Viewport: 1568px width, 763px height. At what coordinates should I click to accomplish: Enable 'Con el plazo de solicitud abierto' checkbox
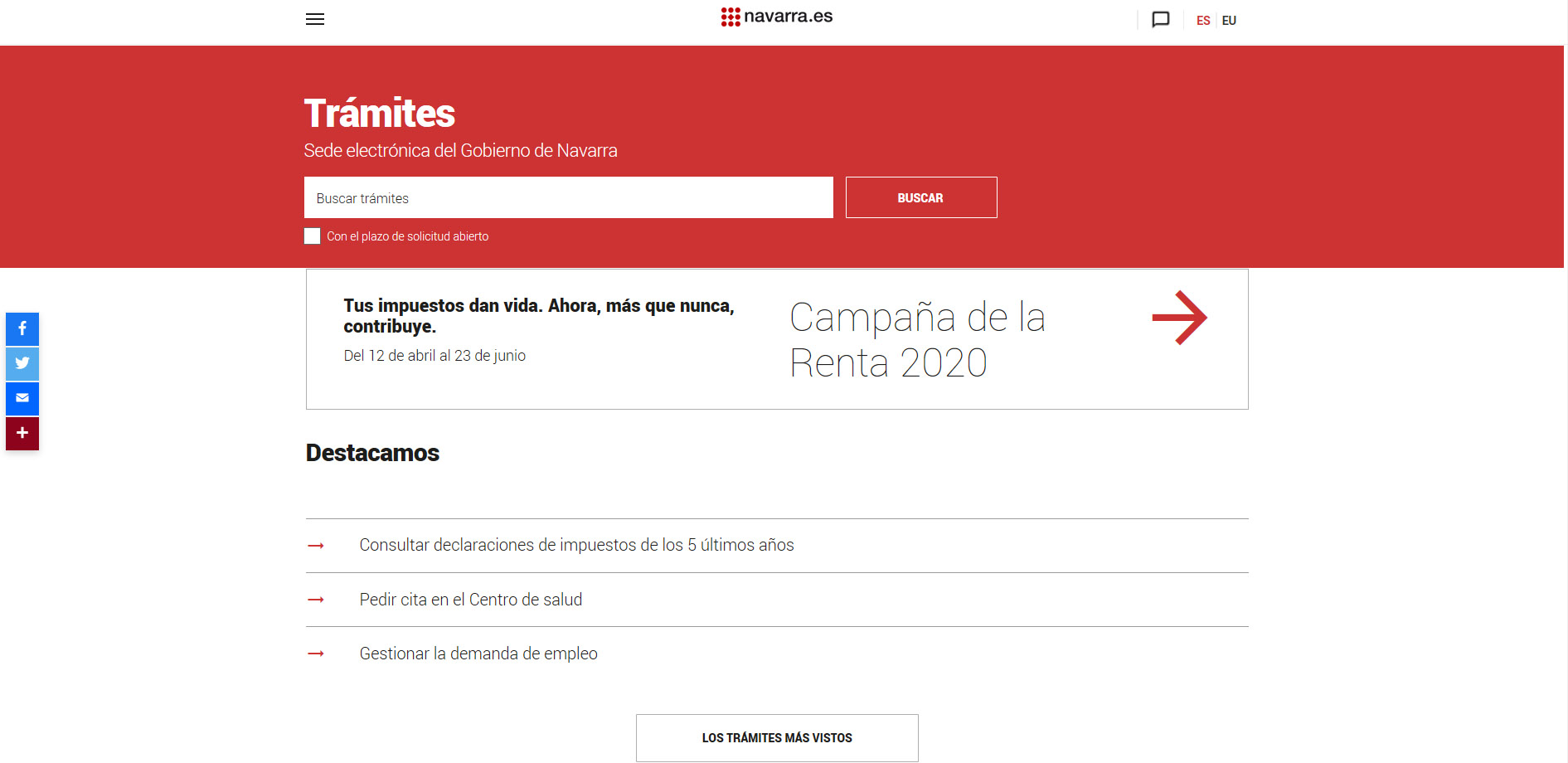[313, 236]
